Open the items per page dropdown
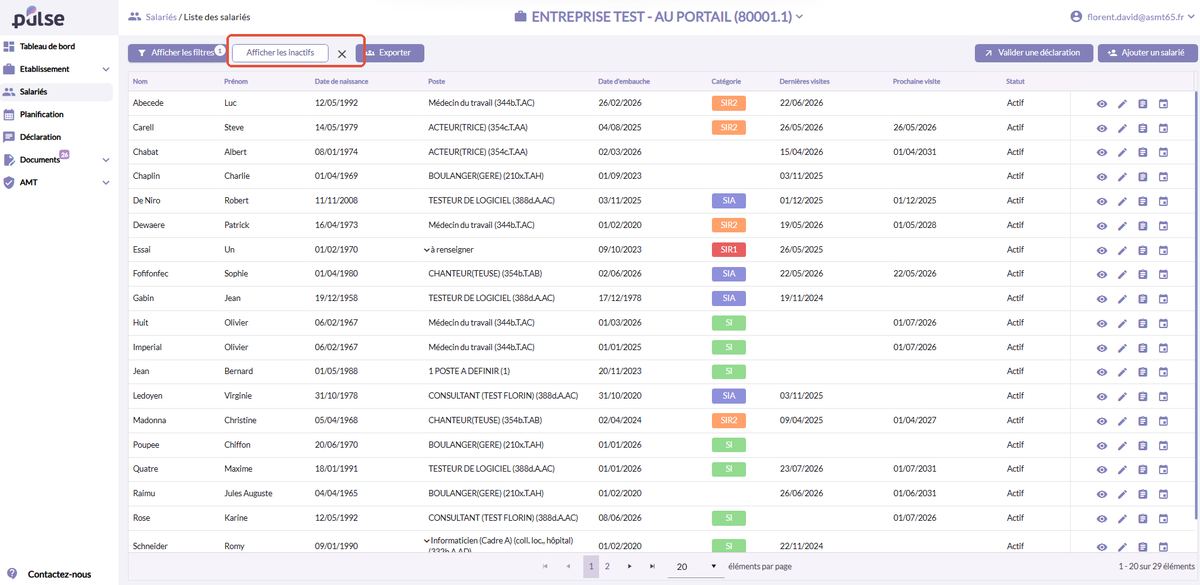1200x585 pixels. (696, 566)
